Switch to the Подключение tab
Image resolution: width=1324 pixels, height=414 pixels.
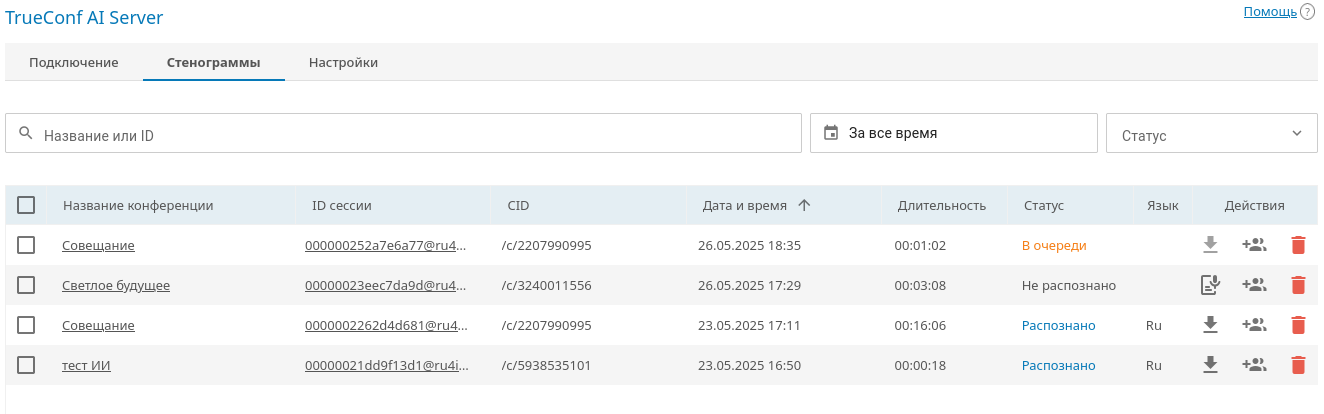74,62
